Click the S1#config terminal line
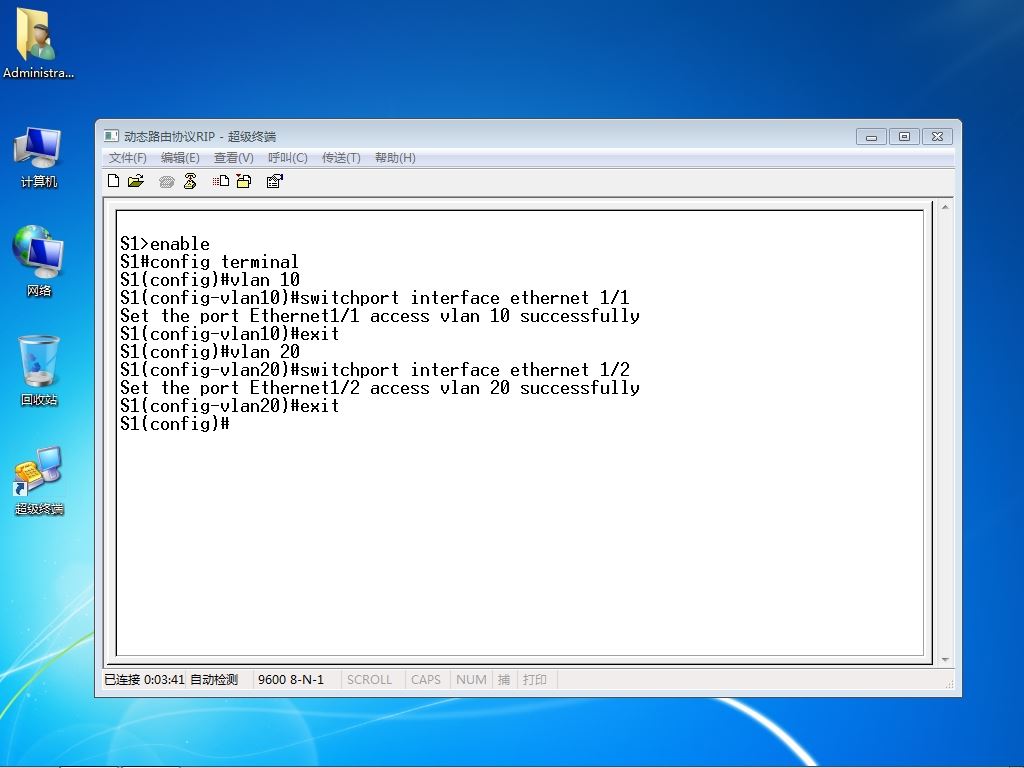Viewport: 1024px width, 768px height. (x=209, y=262)
